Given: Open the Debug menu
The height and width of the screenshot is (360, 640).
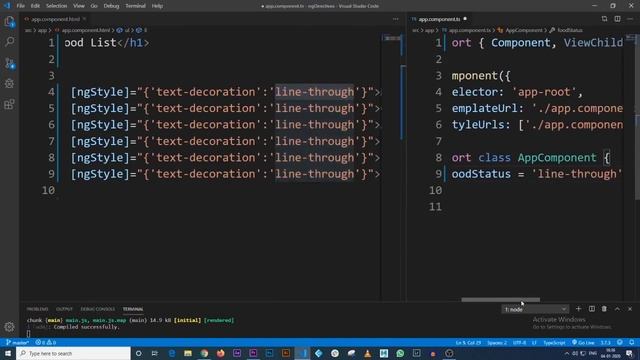Looking at the screenshot, I should pos(111,6).
